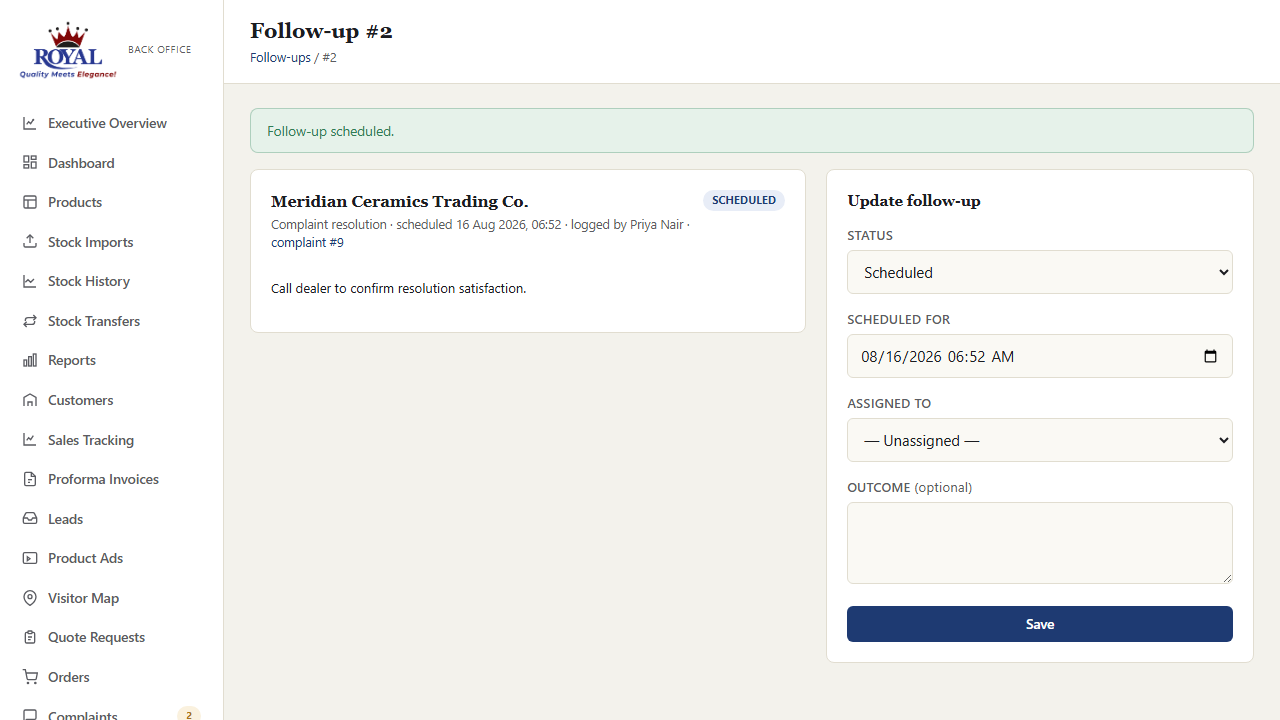The height and width of the screenshot is (720, 1280).
Task: Open the Products menu item
Action: 111,202
